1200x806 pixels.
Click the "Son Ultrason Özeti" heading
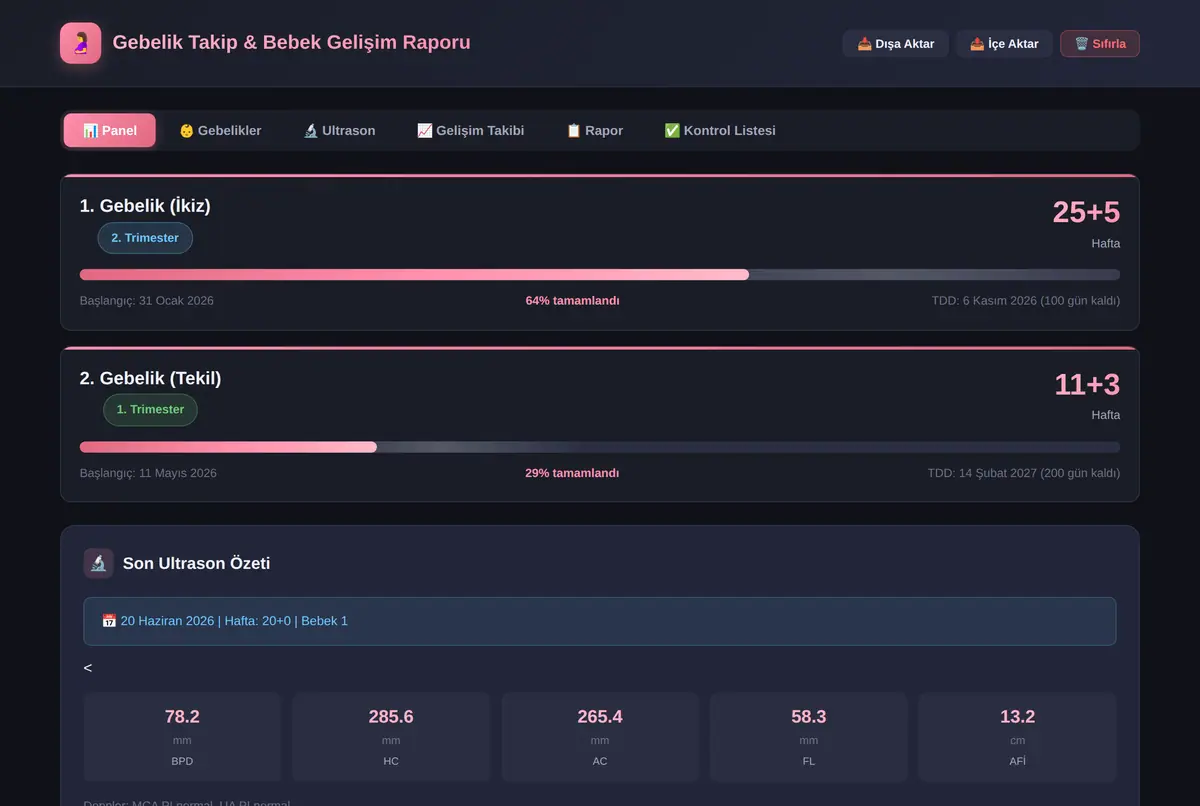pos(196,563)
